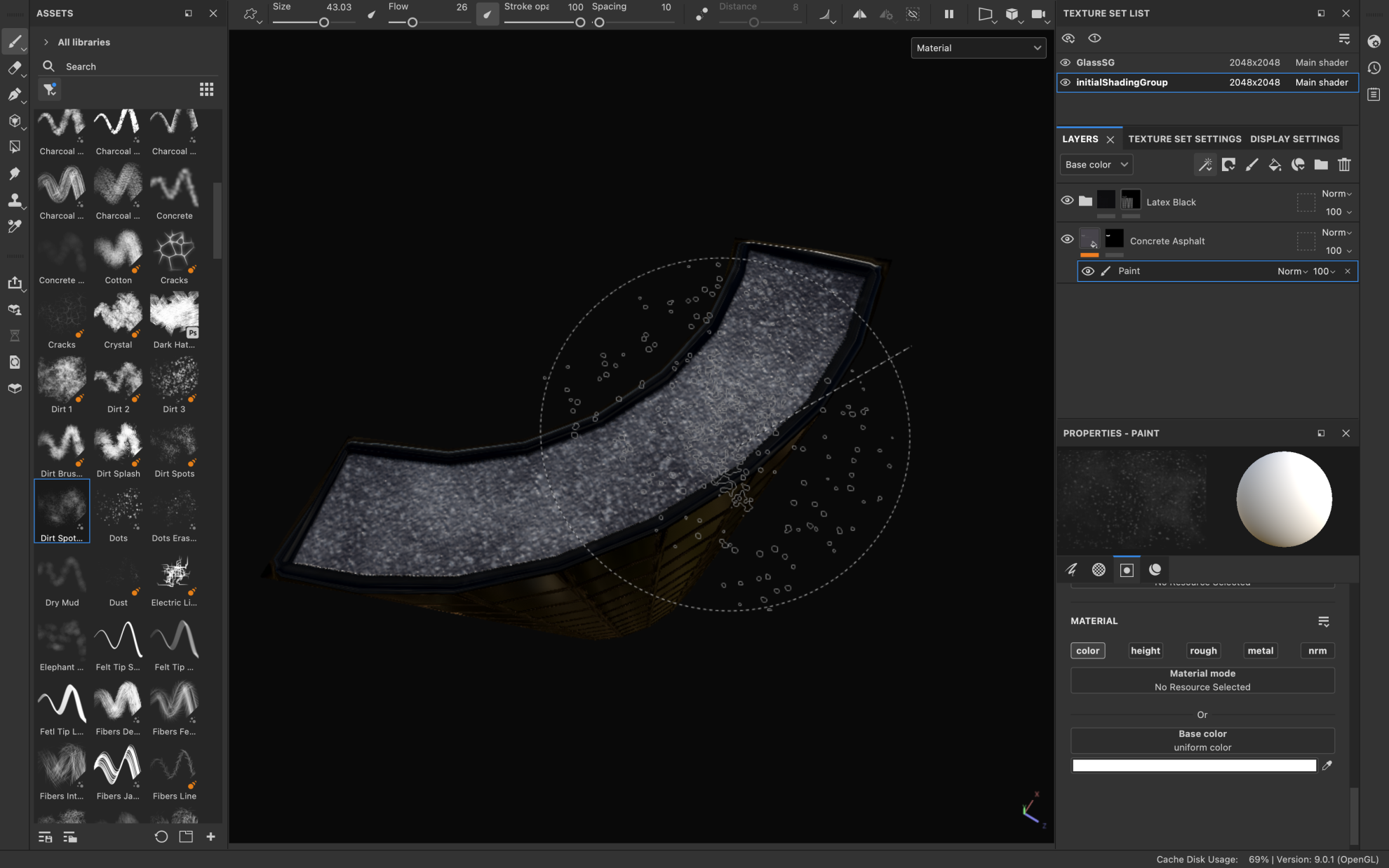The height and width of the screenshot is (868, 1389).
Task: Hide the Latex Black layer
Action: 1067,200
